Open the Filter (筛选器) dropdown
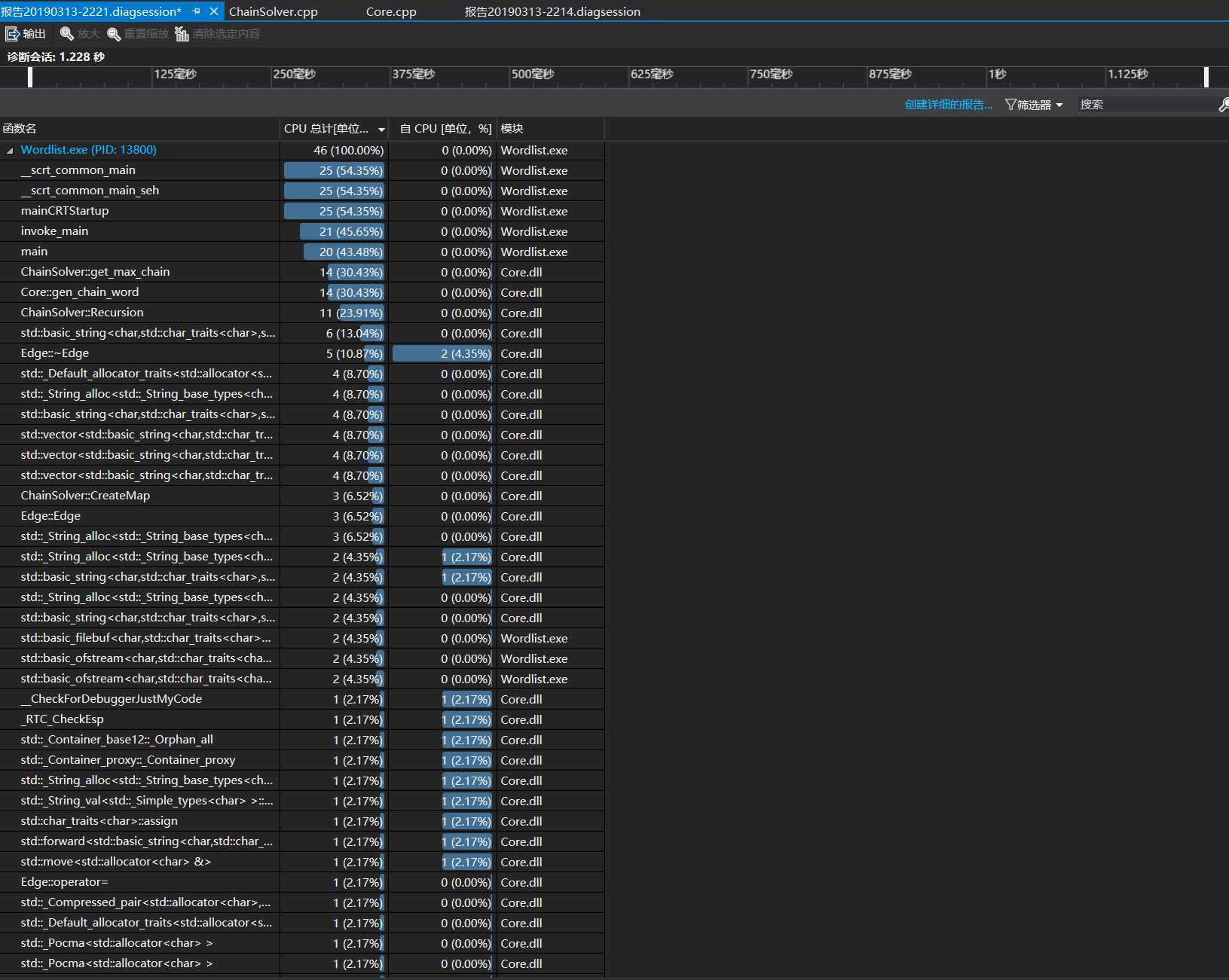Image resolution: width=1229 pixels, height=980 pixels. 1033,105
